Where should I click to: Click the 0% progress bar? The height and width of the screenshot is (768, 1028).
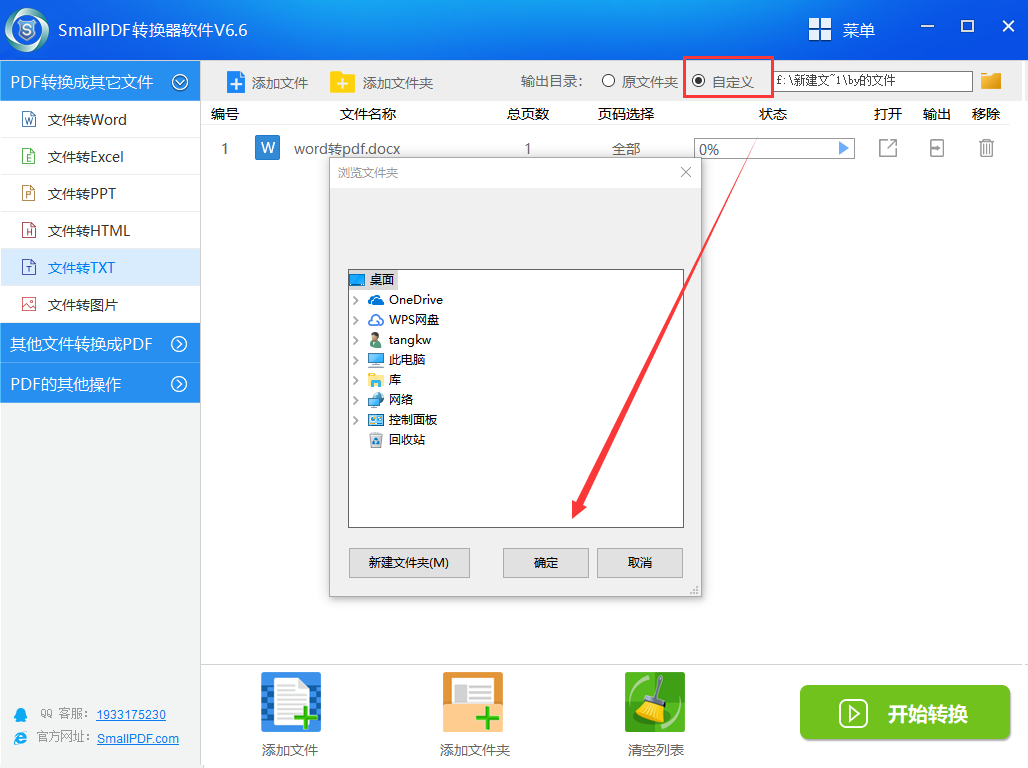[774, 149]
